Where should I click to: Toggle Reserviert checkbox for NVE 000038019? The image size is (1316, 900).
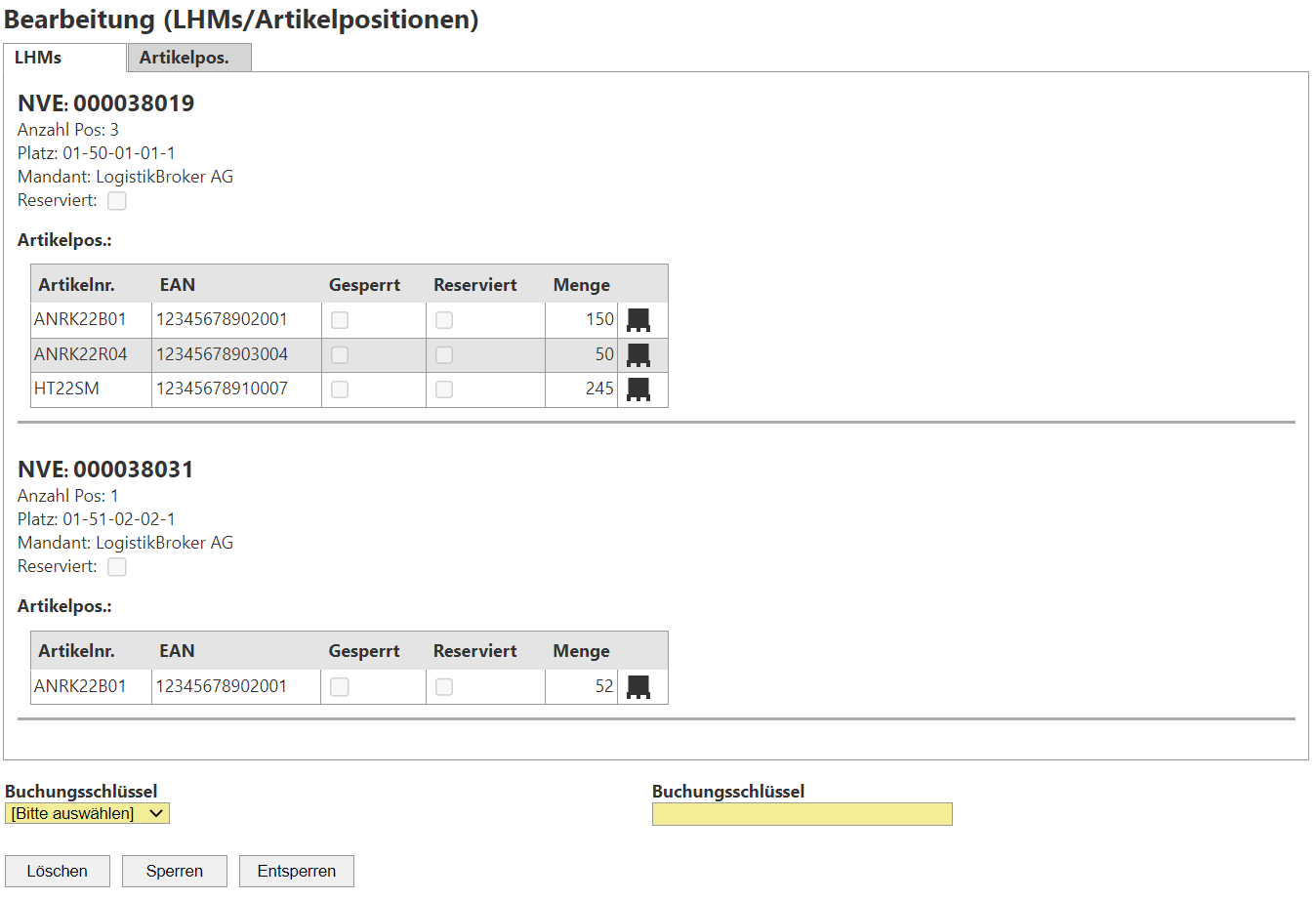point(117,201)
